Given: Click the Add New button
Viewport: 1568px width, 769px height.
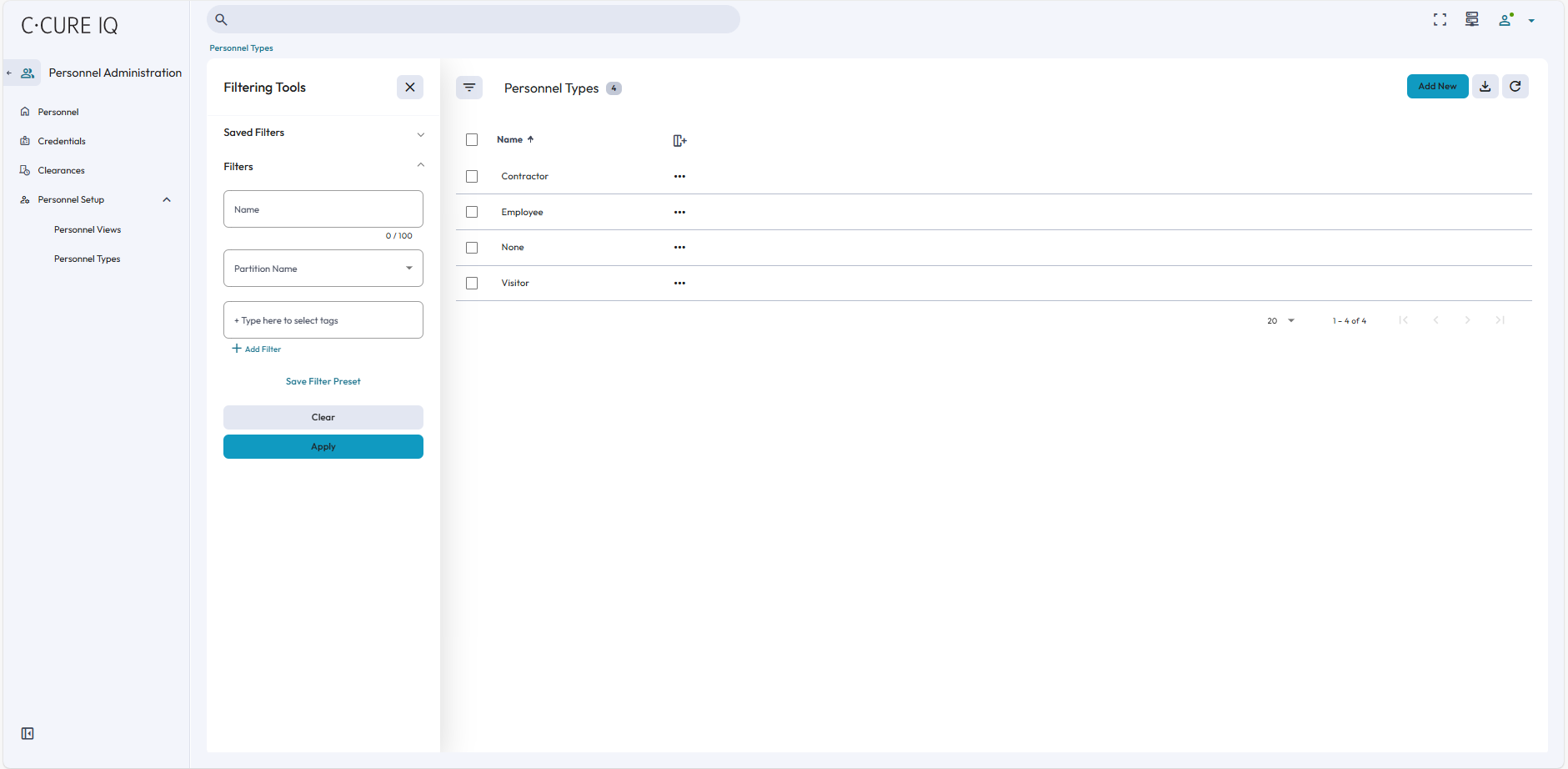Looking at the screenshot, I should tap(1437, 87).
